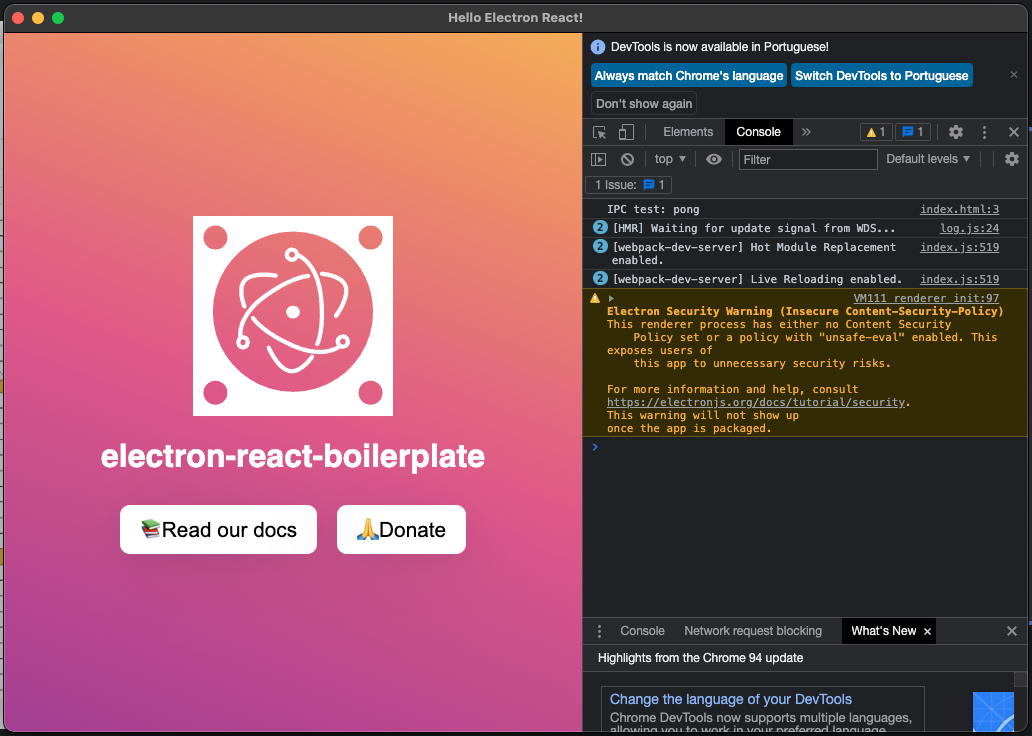Click the Don't show again button
Viewport: 1032px width, 736px height.
(644, 104)
